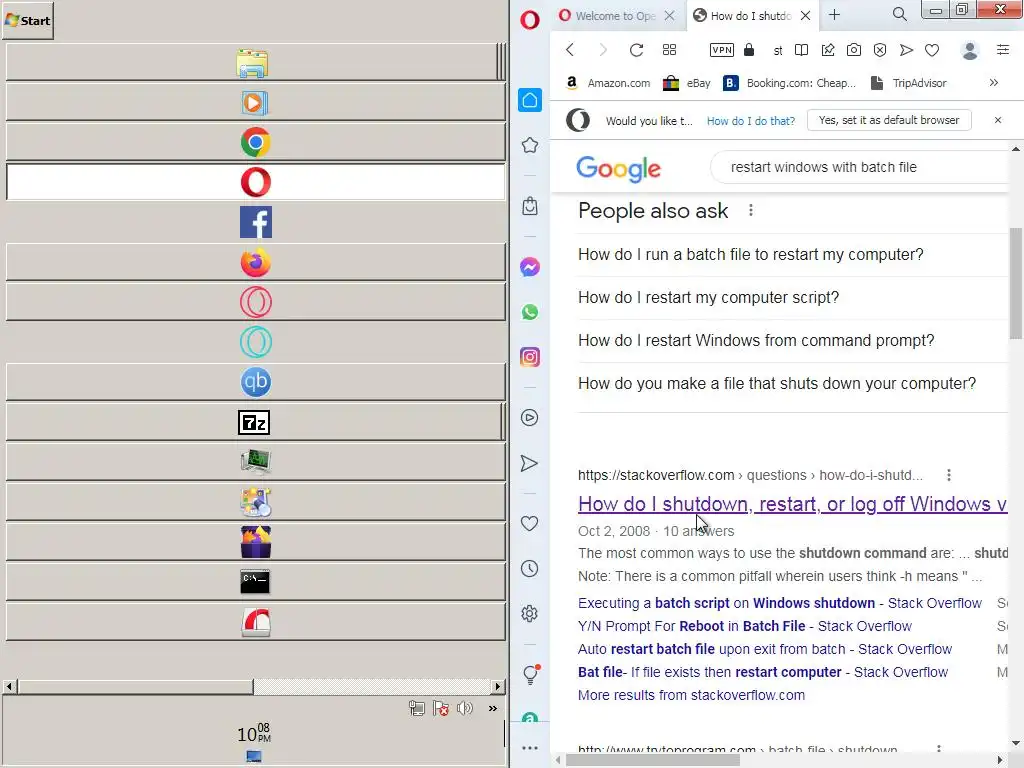This screenshot has width=1024, height=768.
Task: Open Amazon.com bookmark
Action: pos(608,83)
